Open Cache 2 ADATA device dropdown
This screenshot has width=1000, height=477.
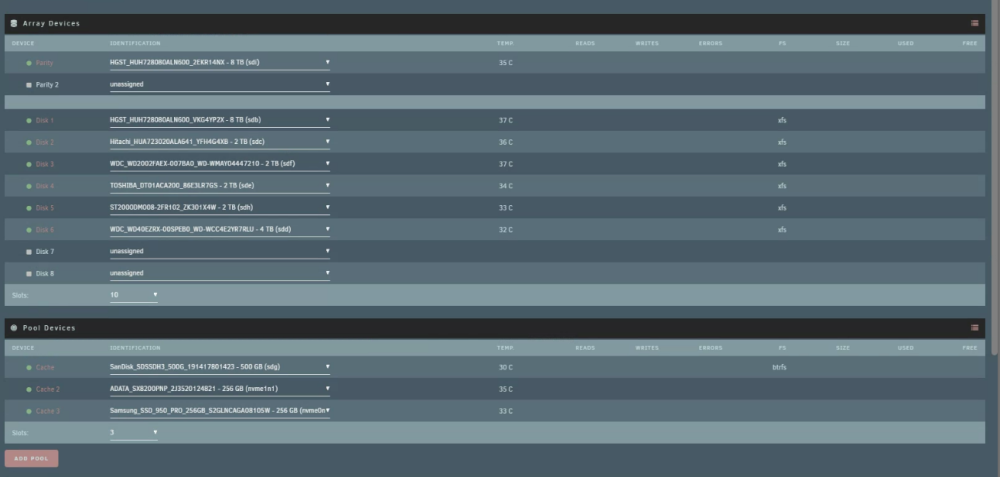[220, 388]
